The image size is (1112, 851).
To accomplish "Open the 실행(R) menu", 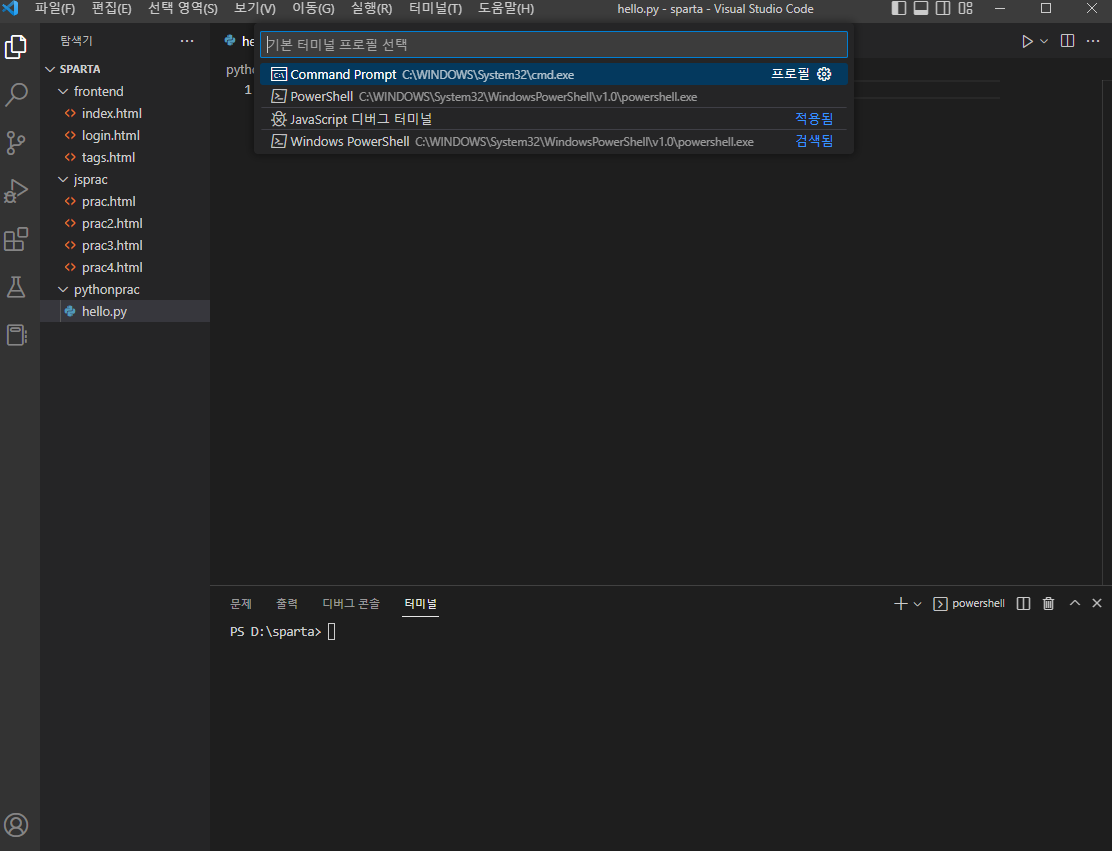I will click(371, 9).
